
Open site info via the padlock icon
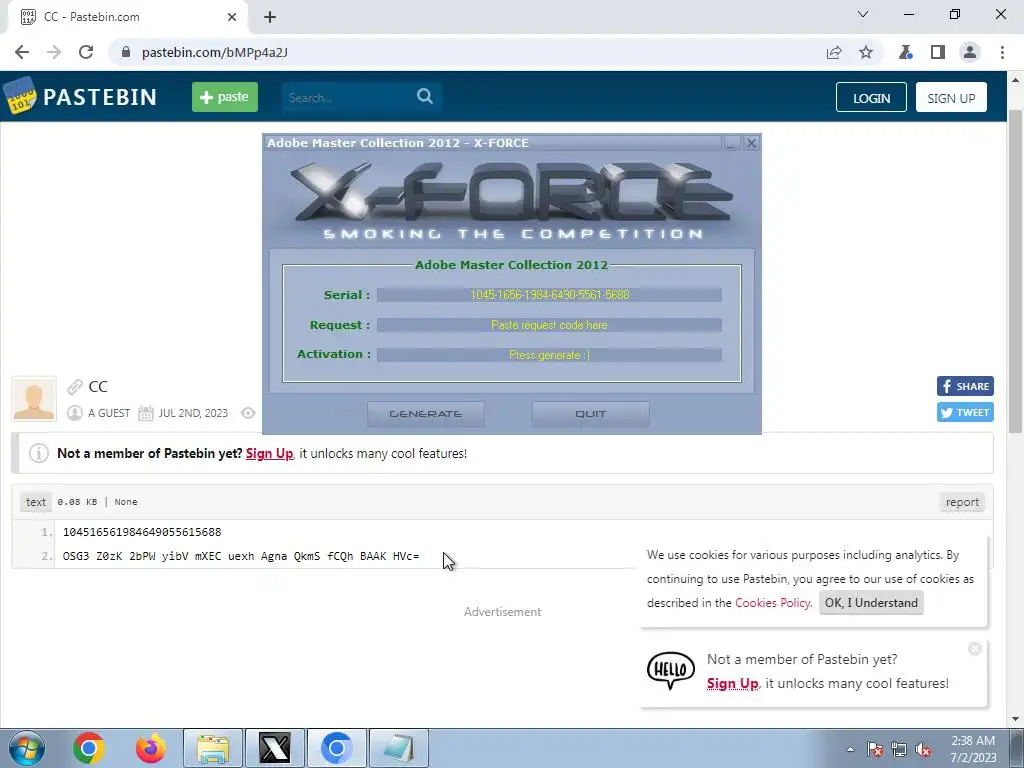point(126,52)
